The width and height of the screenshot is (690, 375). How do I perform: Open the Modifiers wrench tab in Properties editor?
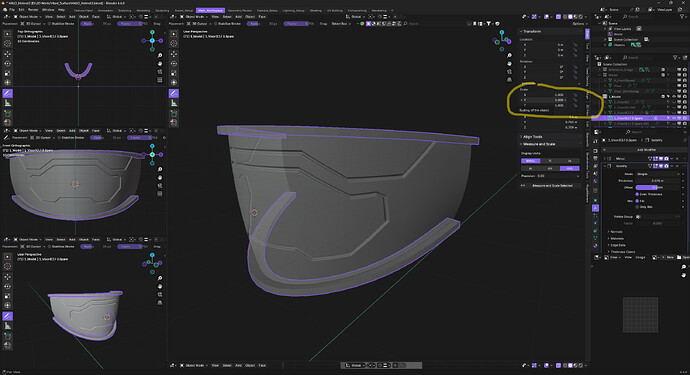595,208
